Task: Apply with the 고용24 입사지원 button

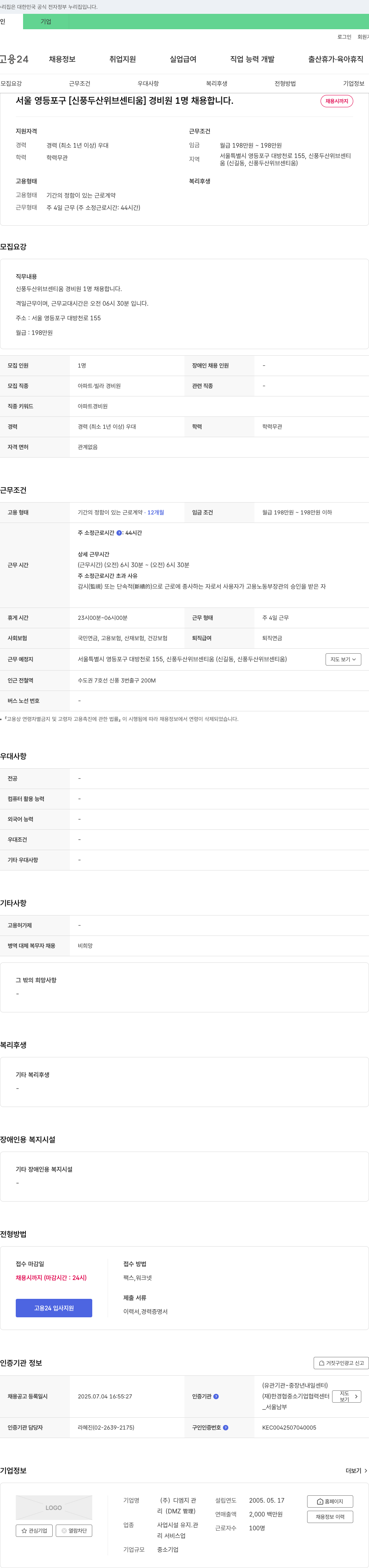Action: click(x=53, y=1308)
